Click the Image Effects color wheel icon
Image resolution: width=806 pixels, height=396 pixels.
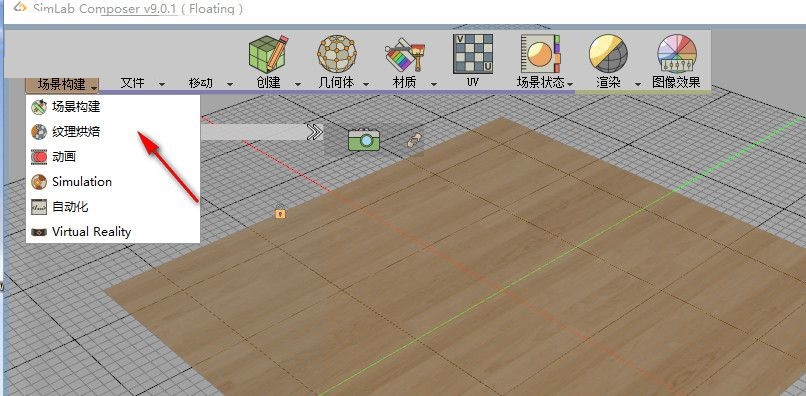(x=676, y=53)
